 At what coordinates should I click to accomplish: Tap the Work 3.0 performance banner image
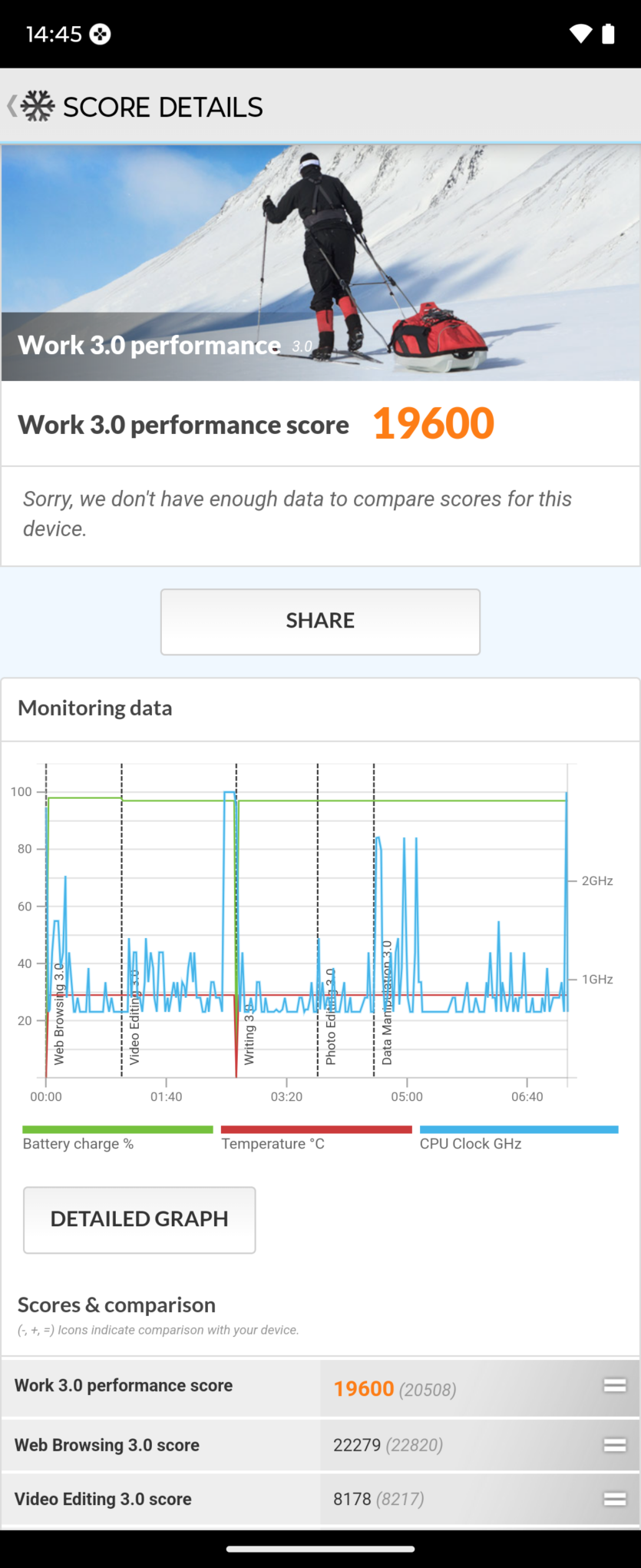coord(320,263)
